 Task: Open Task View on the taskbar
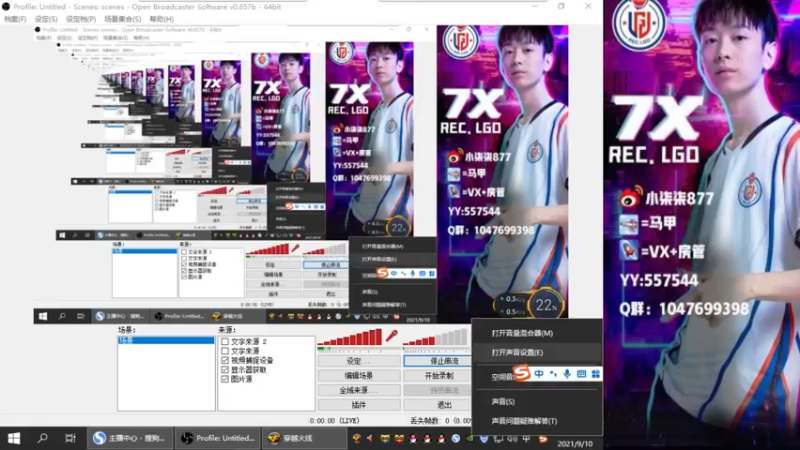pos(70,438)
